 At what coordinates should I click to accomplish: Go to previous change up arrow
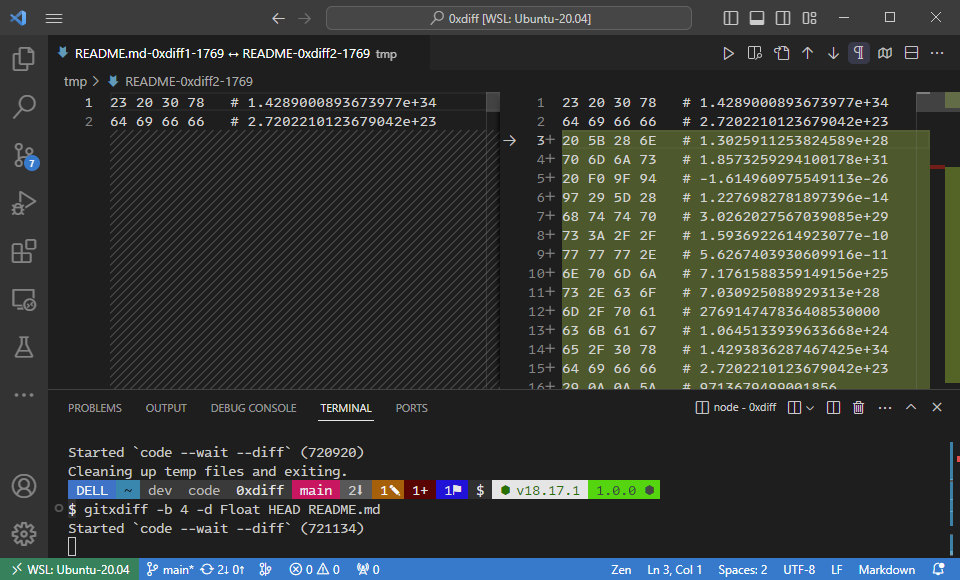pyautogui.click(x=808, y=53)
